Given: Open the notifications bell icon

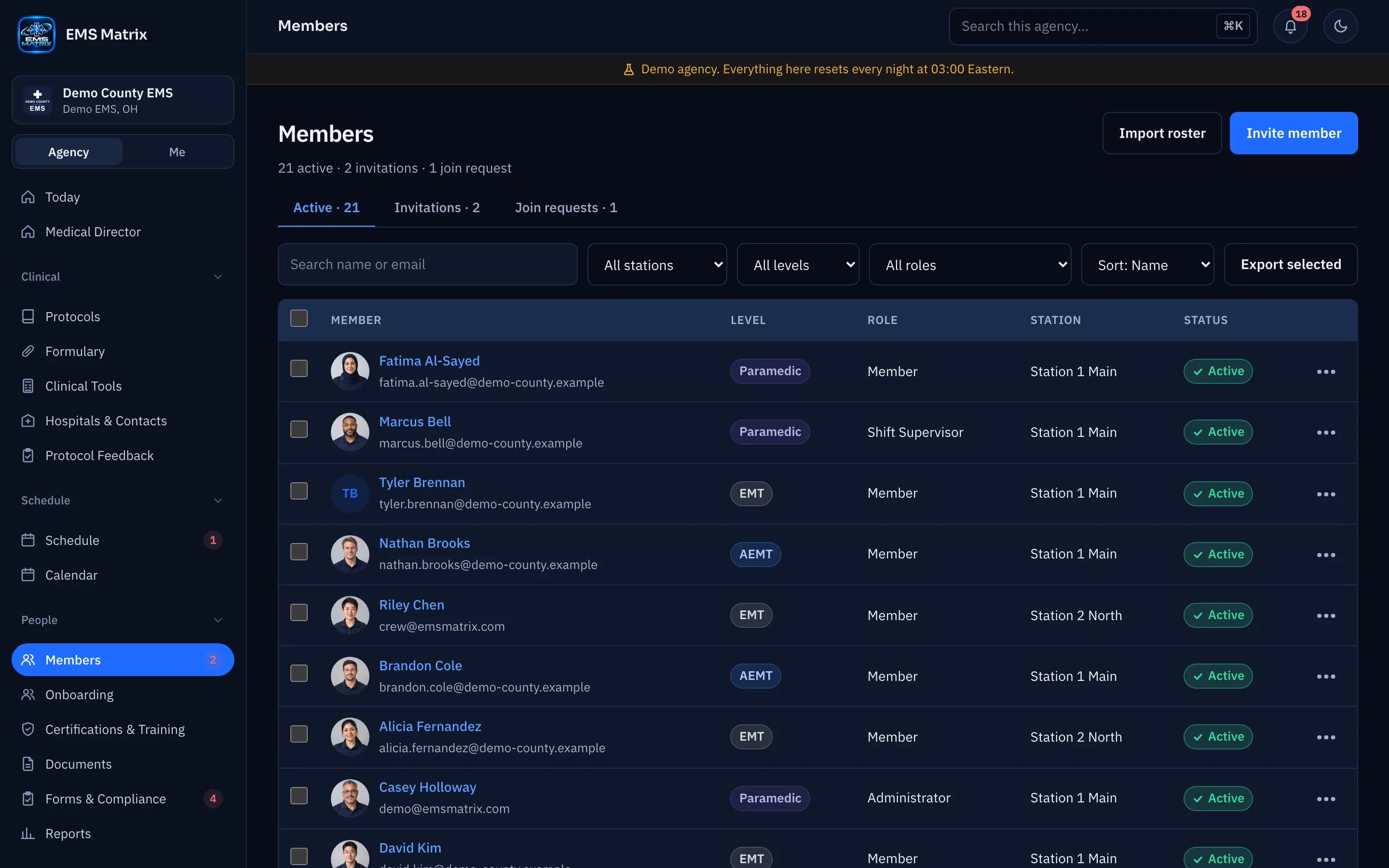Looking at the screenshot, I should tap(1290, 27).
